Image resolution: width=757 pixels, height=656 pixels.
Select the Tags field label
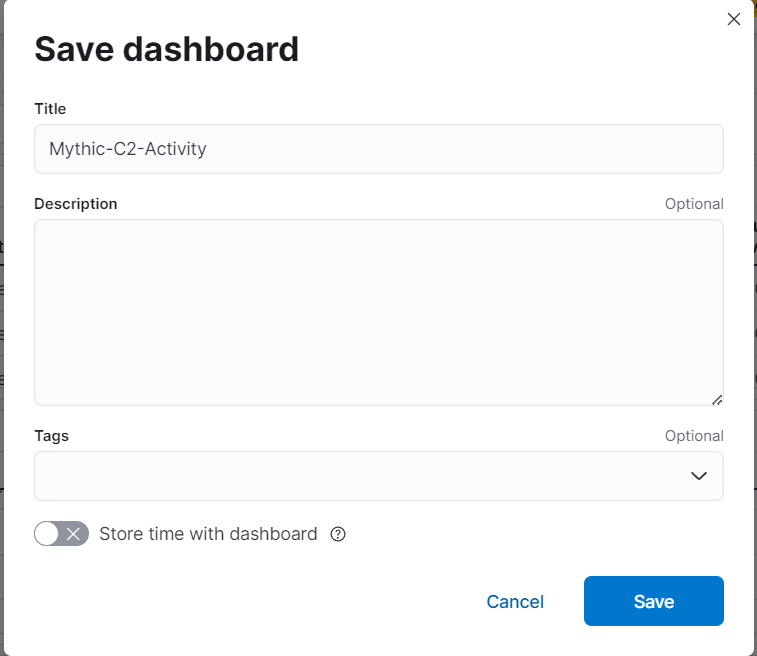pyautogui.click(x=52, y=436)
